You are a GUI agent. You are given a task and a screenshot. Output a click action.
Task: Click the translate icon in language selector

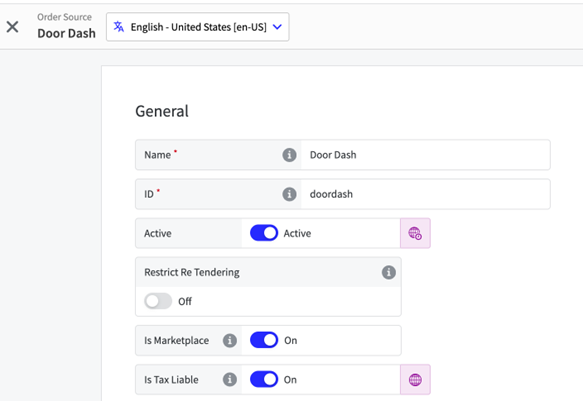[x=119, y=27]
